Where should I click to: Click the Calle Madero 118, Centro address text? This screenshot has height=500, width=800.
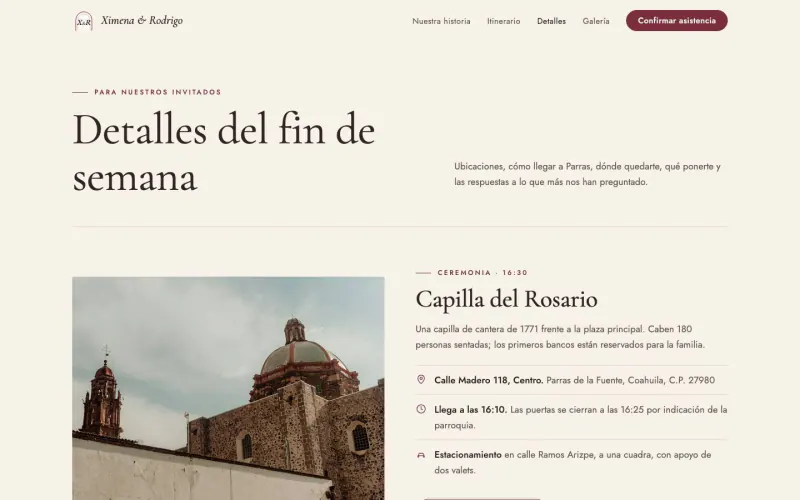coord(489,380)
